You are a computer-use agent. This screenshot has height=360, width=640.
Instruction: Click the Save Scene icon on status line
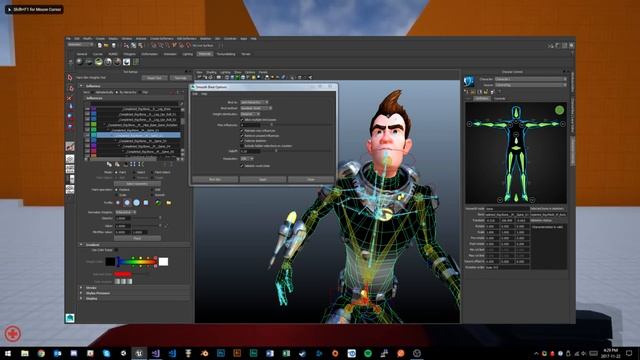tap(113, 45)
